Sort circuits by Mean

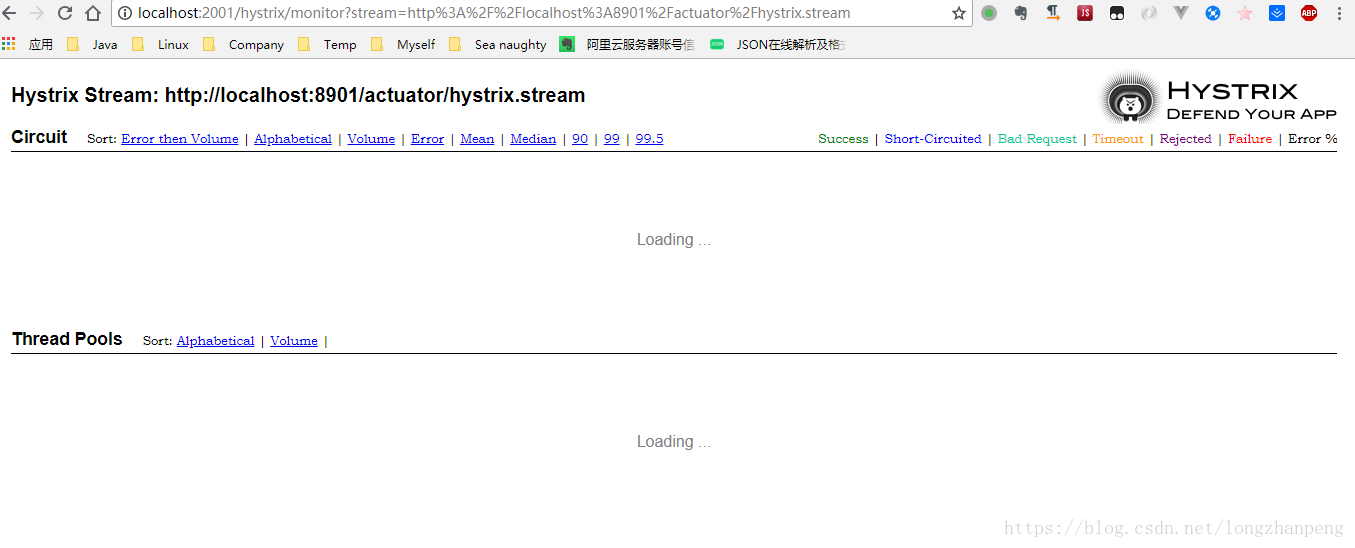click(477, 139)
